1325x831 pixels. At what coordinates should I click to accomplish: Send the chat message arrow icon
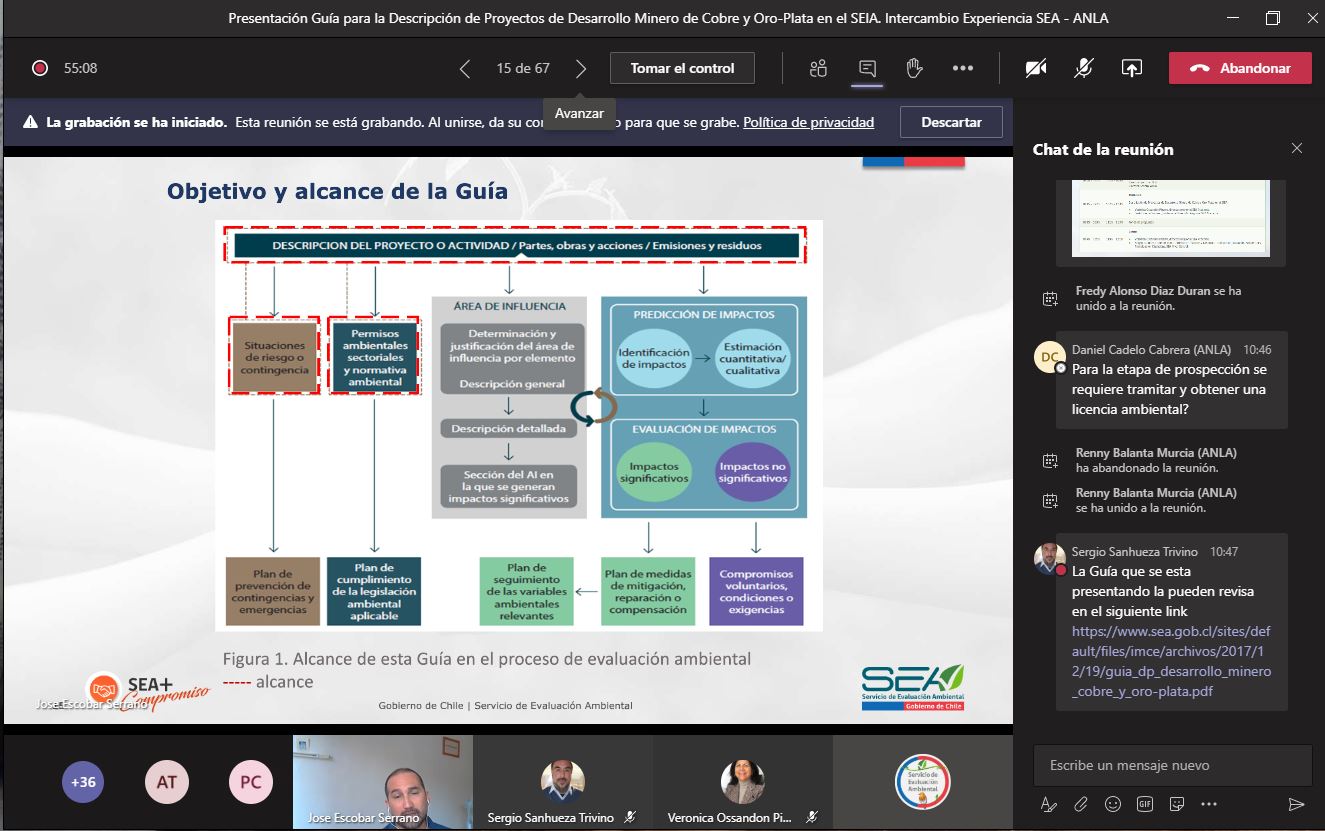point(1296,804)
